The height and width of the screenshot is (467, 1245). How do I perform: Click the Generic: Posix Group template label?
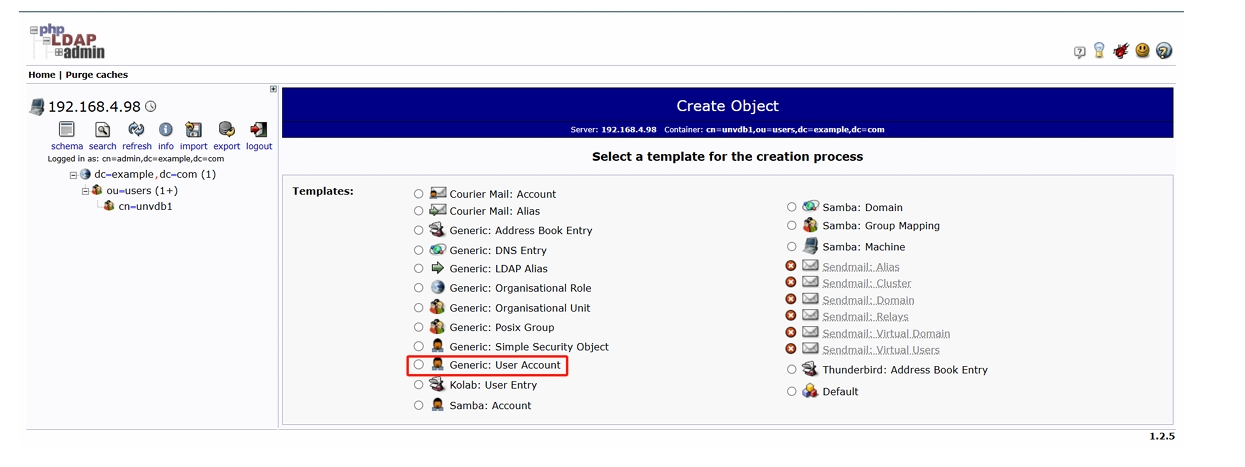501,328
